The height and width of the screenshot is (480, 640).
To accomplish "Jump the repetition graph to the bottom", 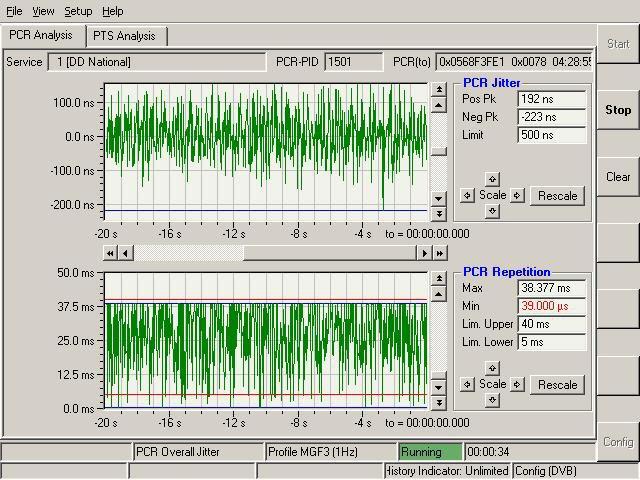I will coord(438,402).
